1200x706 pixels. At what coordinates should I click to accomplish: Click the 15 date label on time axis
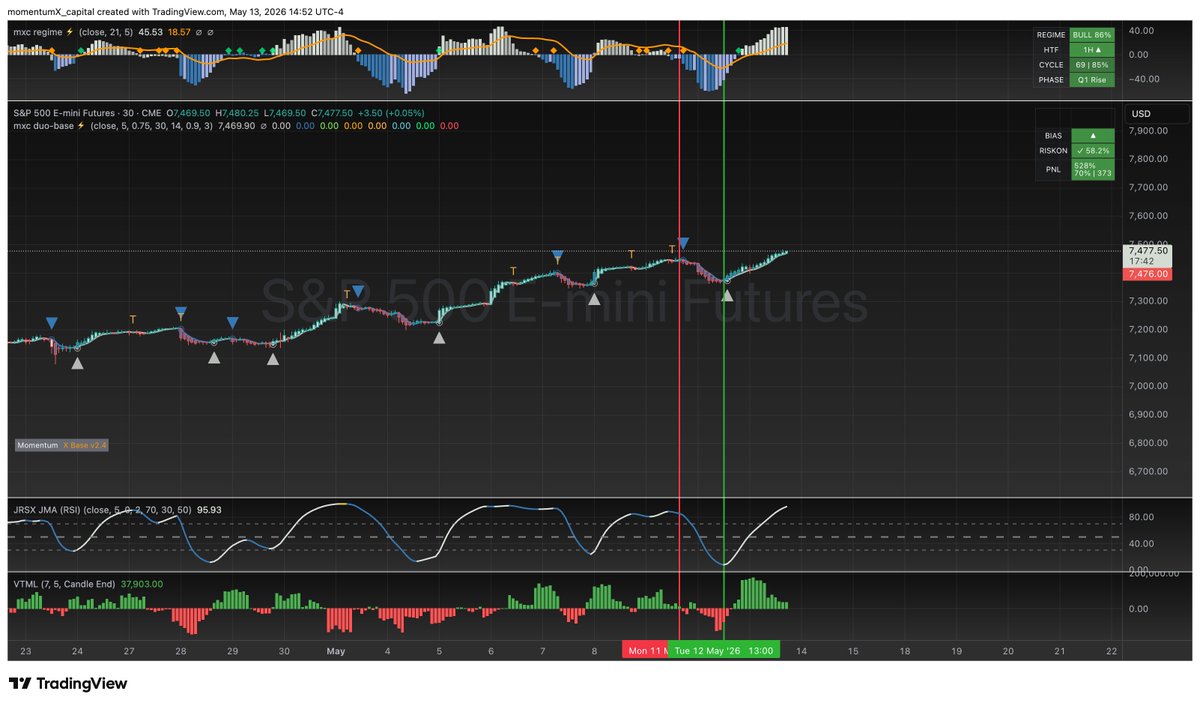pyautogui.click(x=853, y=650)
